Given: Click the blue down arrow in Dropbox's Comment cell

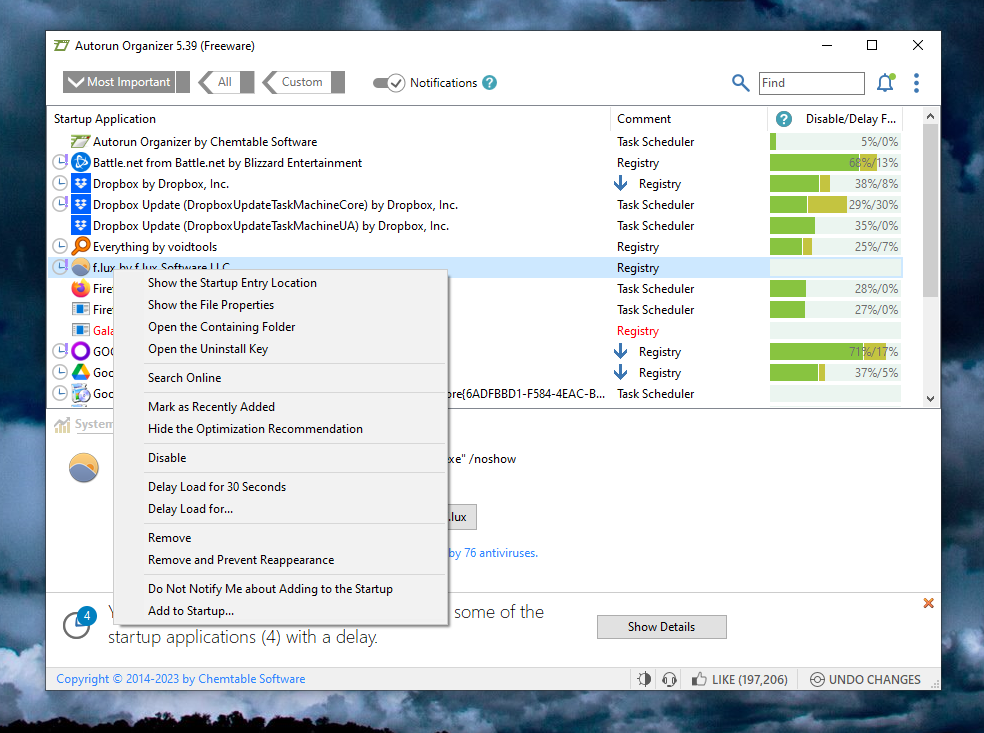Looking at the screenshot, I should [x=621, y=183].
